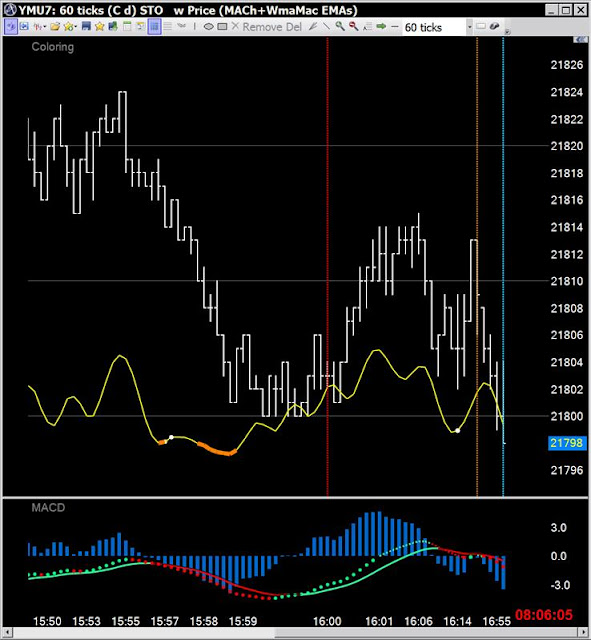Screen dimensions: 591x640
Task: Click the text label tool icon
Action: point(367,27)
